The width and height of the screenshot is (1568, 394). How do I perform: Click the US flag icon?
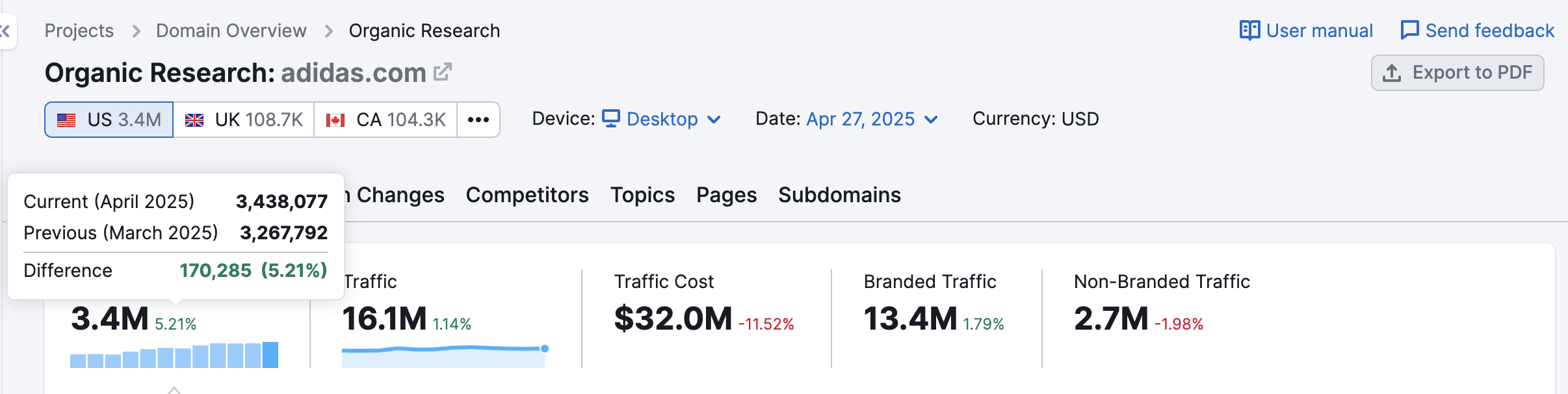[66, 120]
